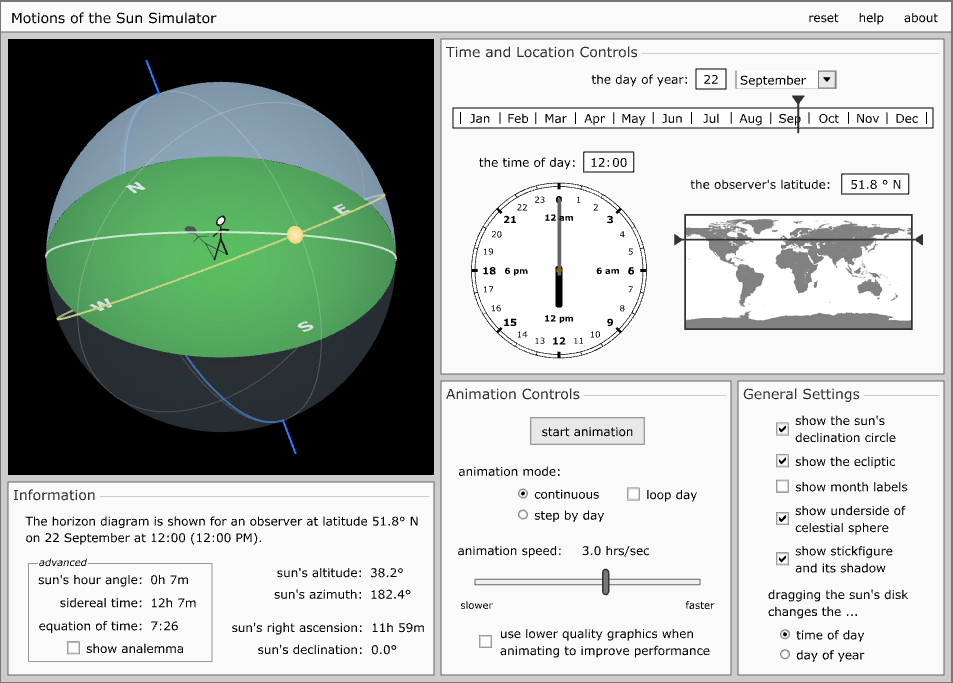Select the step by day animation mode
953x683 pixels.
[x=523, y=515]
